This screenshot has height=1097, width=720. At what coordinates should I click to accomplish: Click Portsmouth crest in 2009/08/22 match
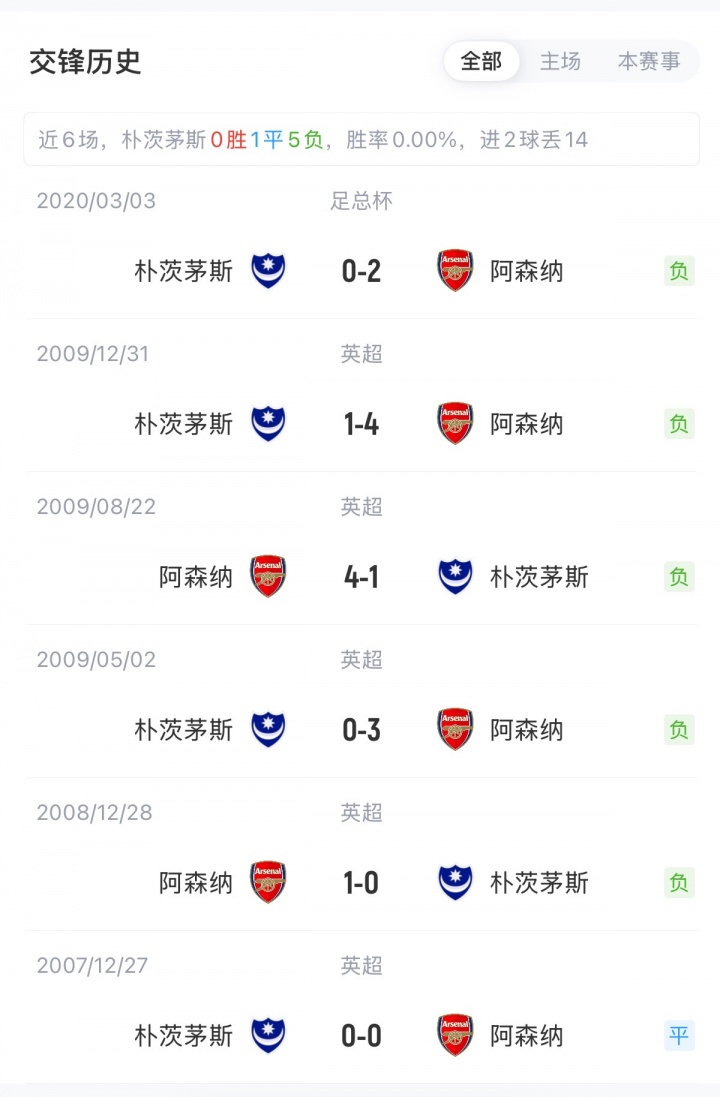pos(455,577)
